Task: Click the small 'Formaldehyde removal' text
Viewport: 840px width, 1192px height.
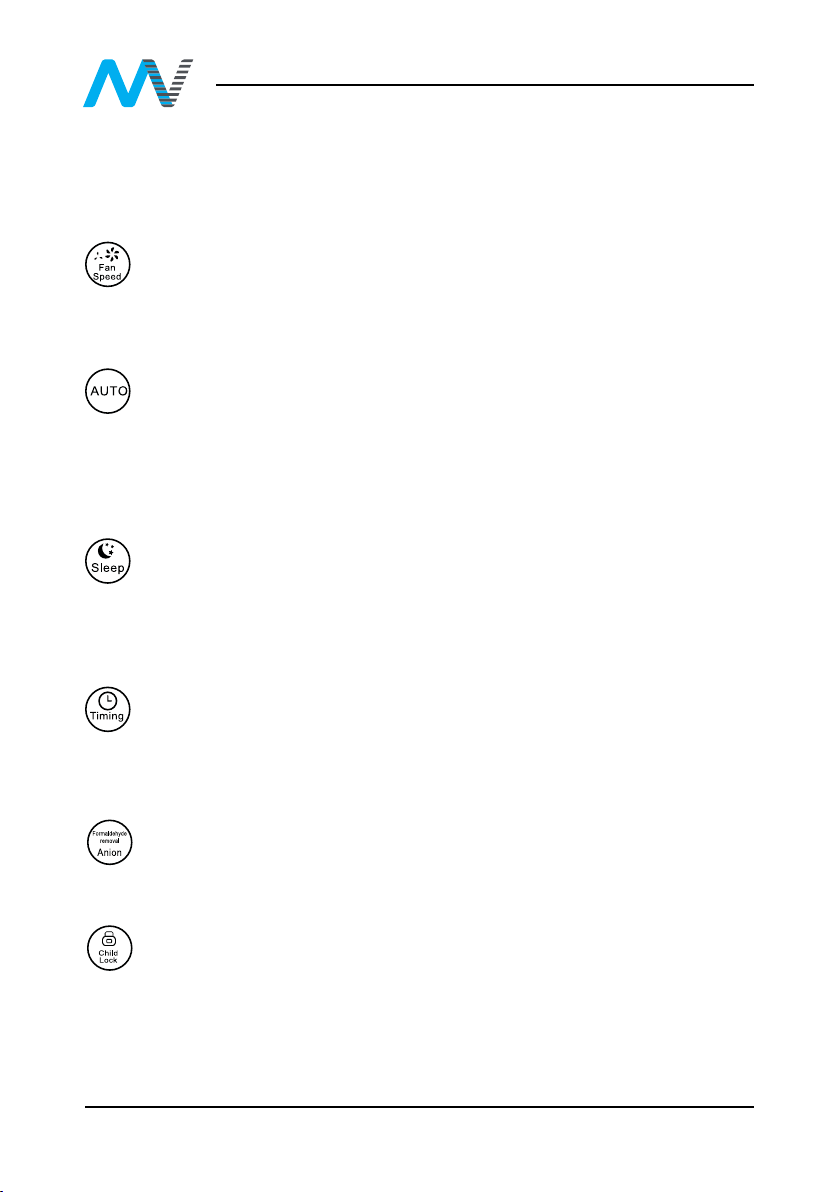Action: pos(109,837)
